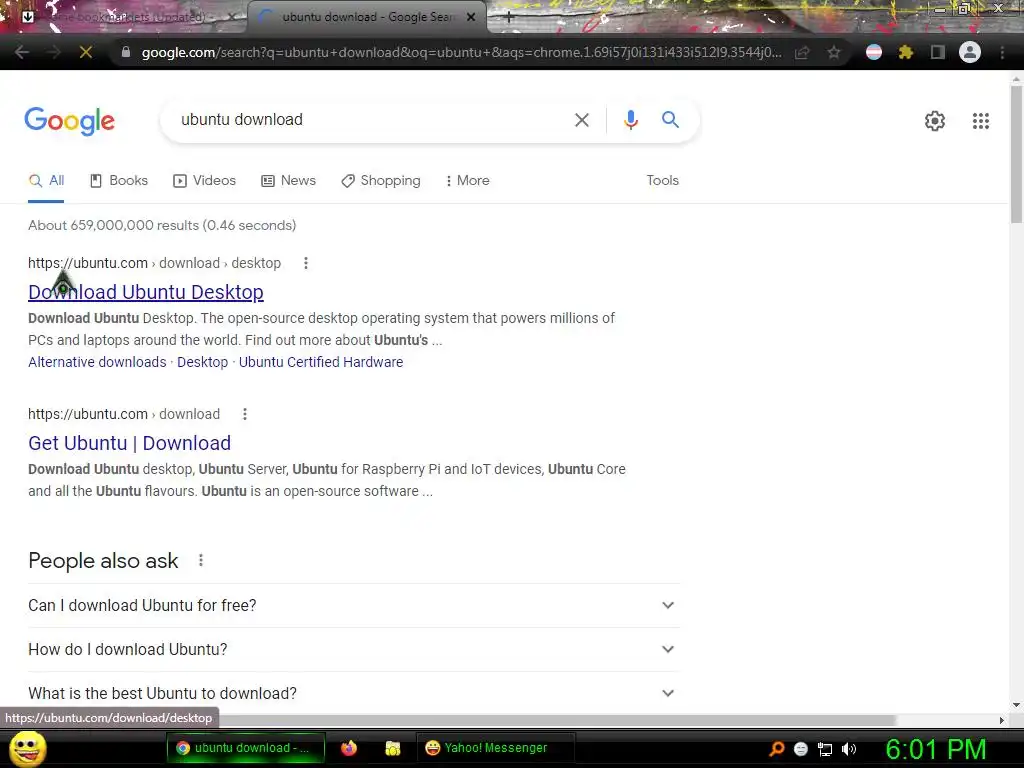Viewport: 1024px width, 768px height.
Task: Click the browser back arrow
Action: [21, 52]
